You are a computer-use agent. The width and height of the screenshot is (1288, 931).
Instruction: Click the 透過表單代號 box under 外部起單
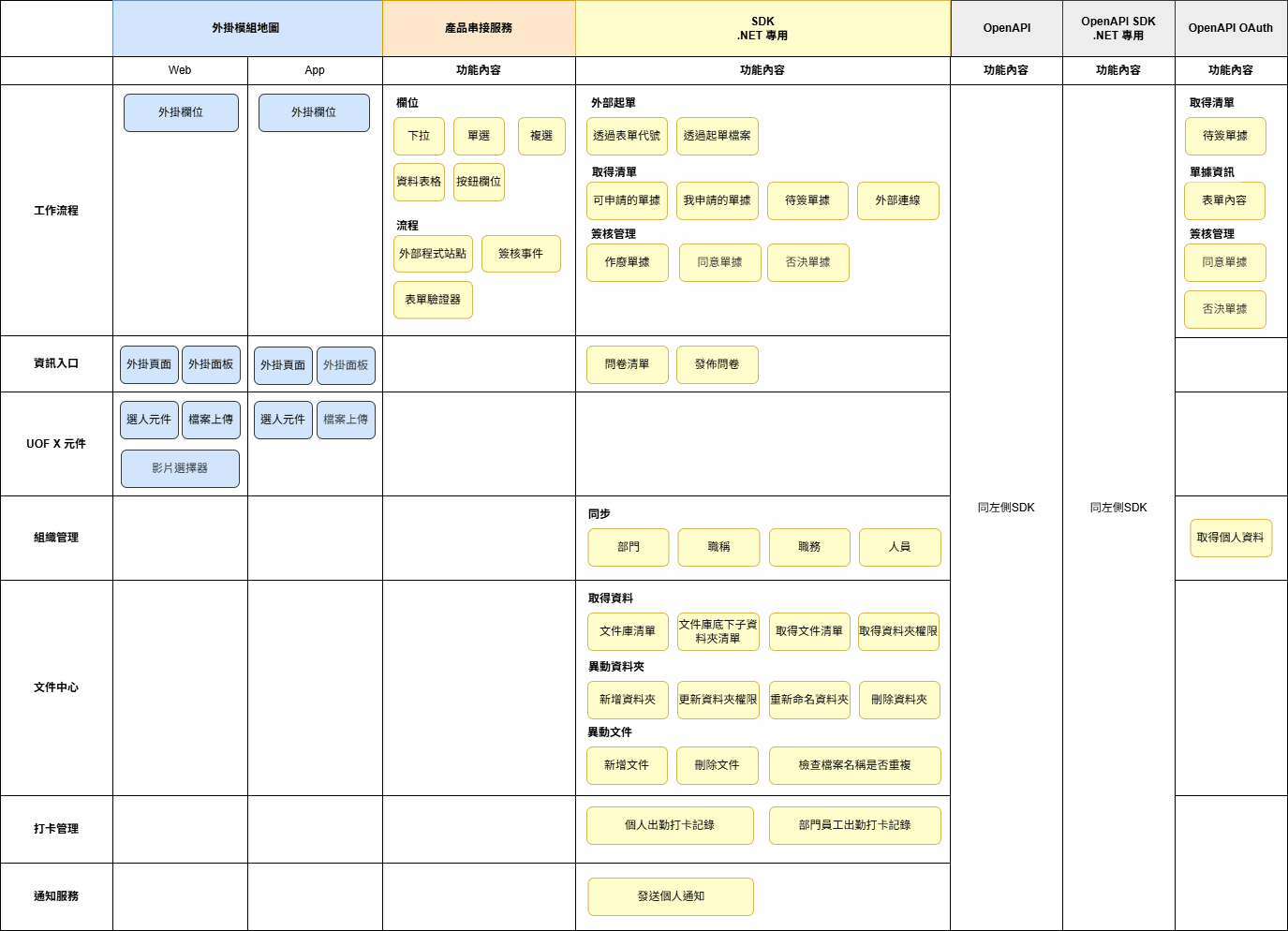coord(627,136)
